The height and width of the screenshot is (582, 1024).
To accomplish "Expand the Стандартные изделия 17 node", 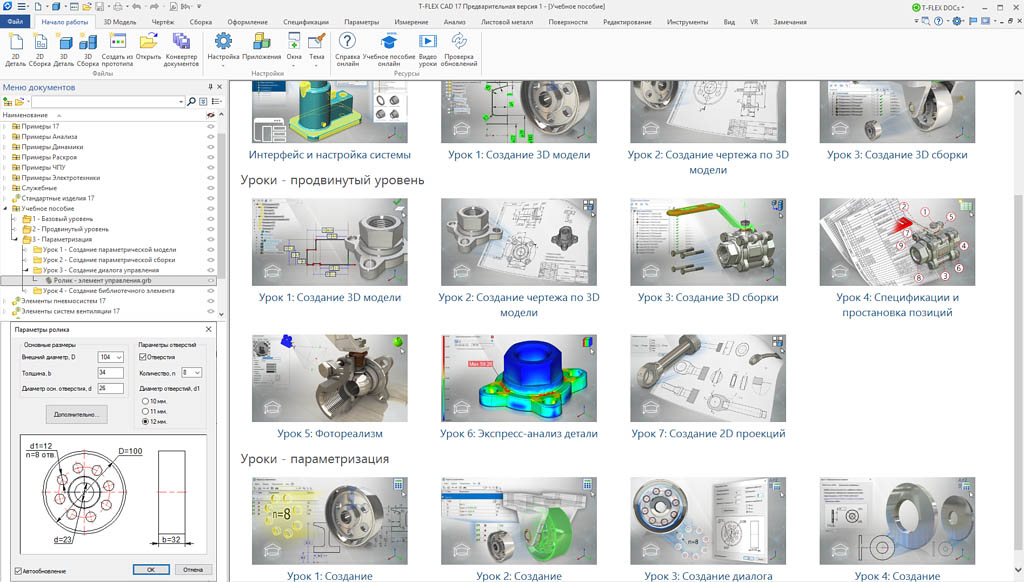I will tap(5, 198).
